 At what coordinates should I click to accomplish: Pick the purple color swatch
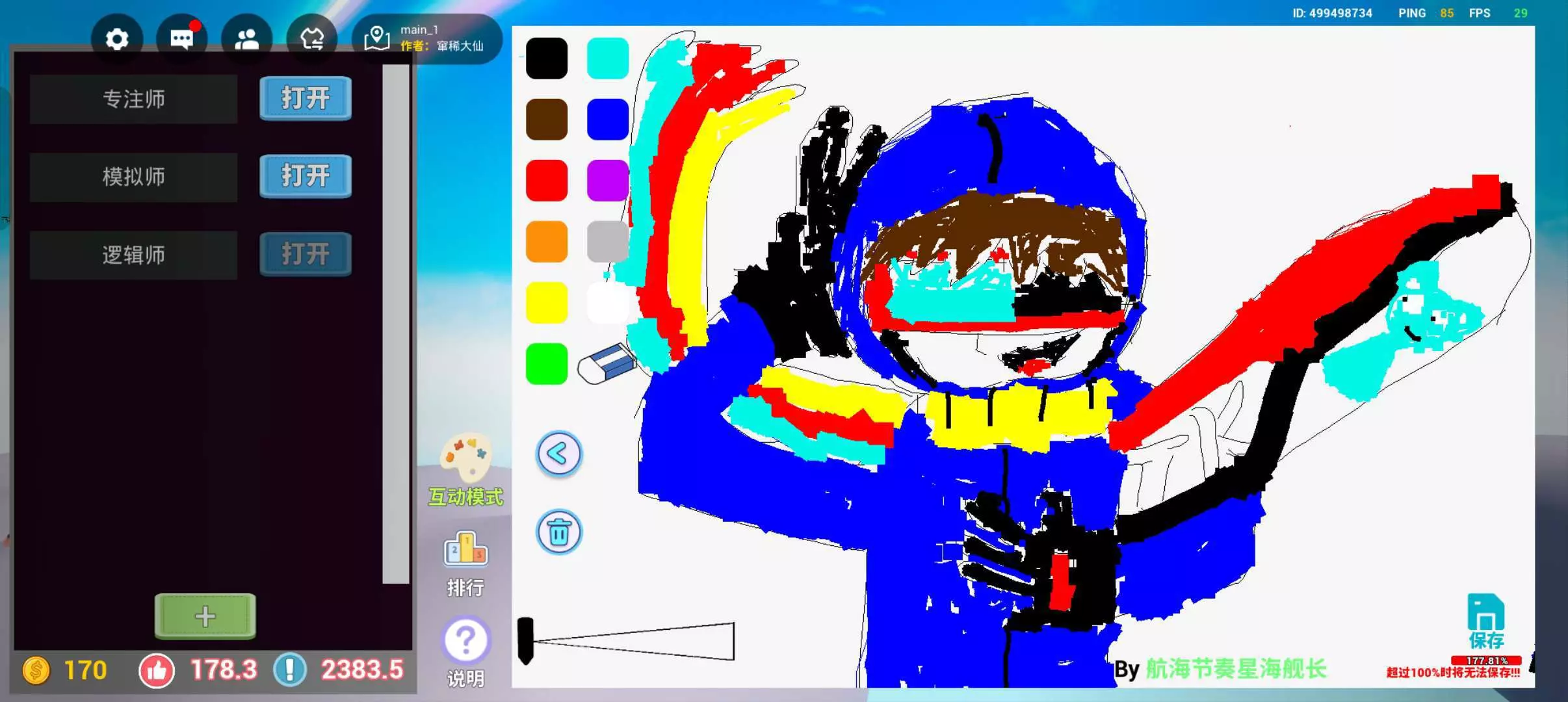pyautogui.click(x=607, y=181)
